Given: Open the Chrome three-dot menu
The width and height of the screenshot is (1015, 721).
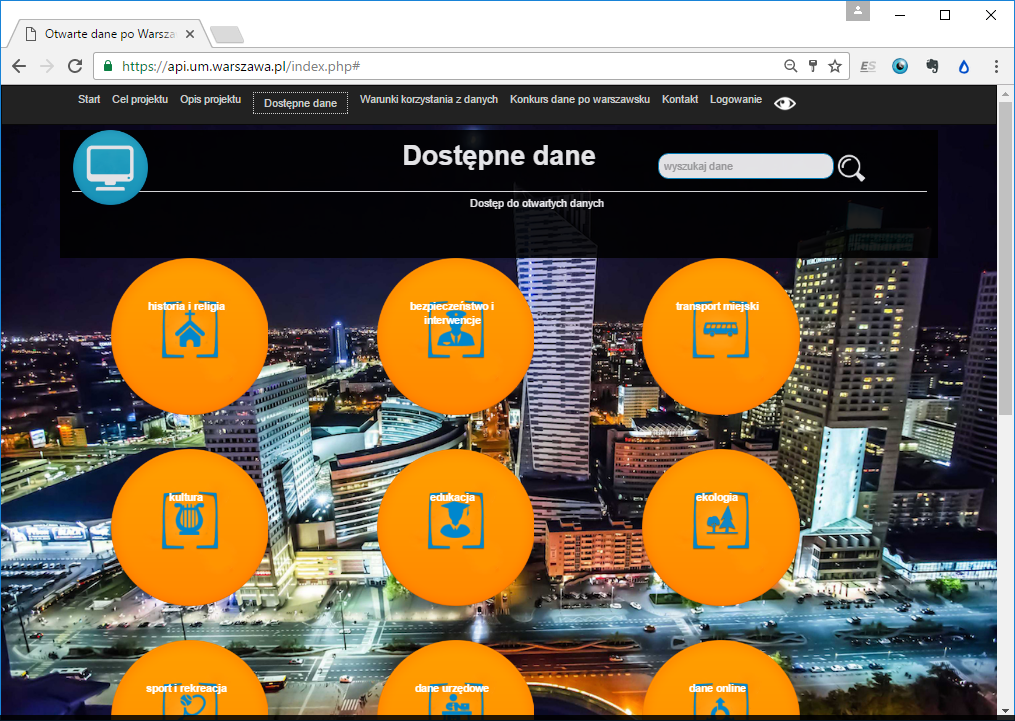Looking at the screenshot, I should pyautogui.click(x=996, y=66).
